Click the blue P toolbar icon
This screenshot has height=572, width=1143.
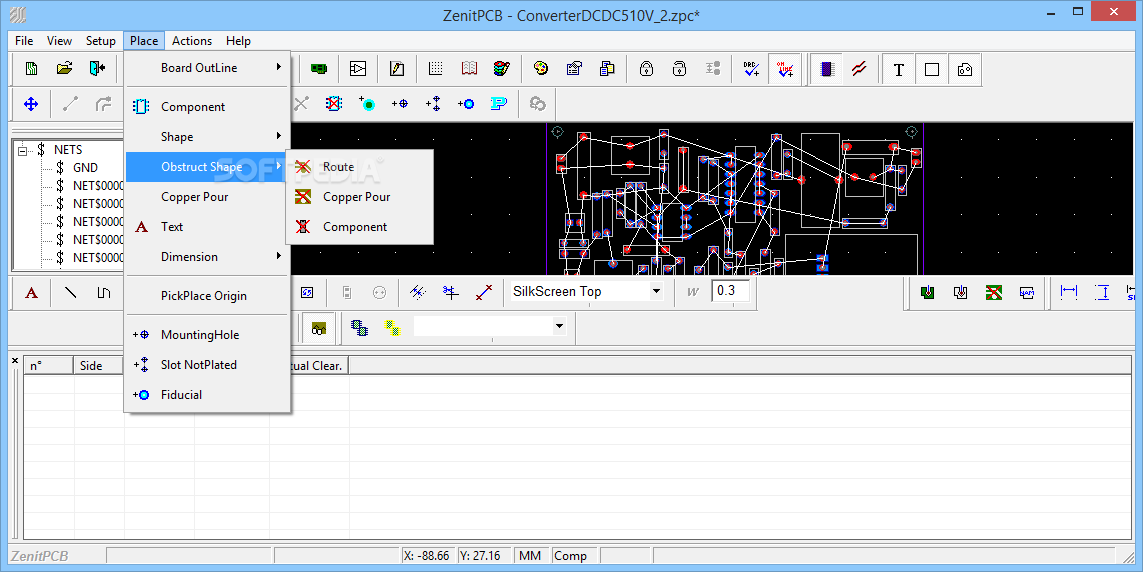[x=499, y=104]
